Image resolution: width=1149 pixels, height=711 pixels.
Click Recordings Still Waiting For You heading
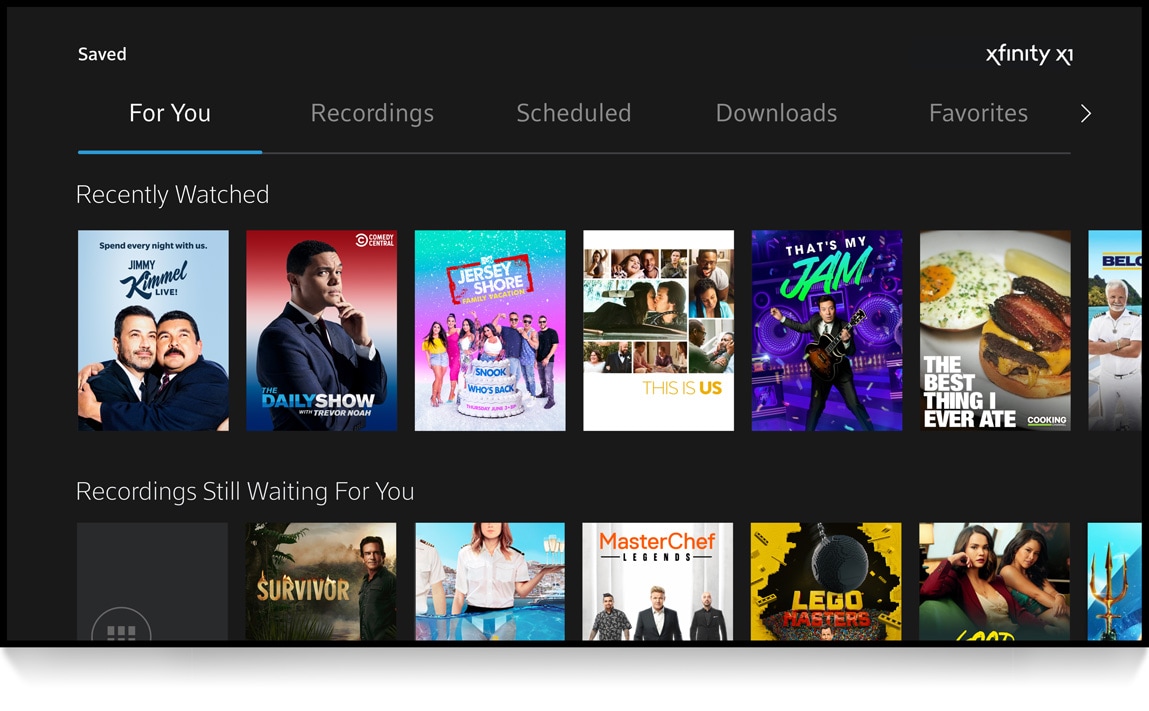pos(245,491)
